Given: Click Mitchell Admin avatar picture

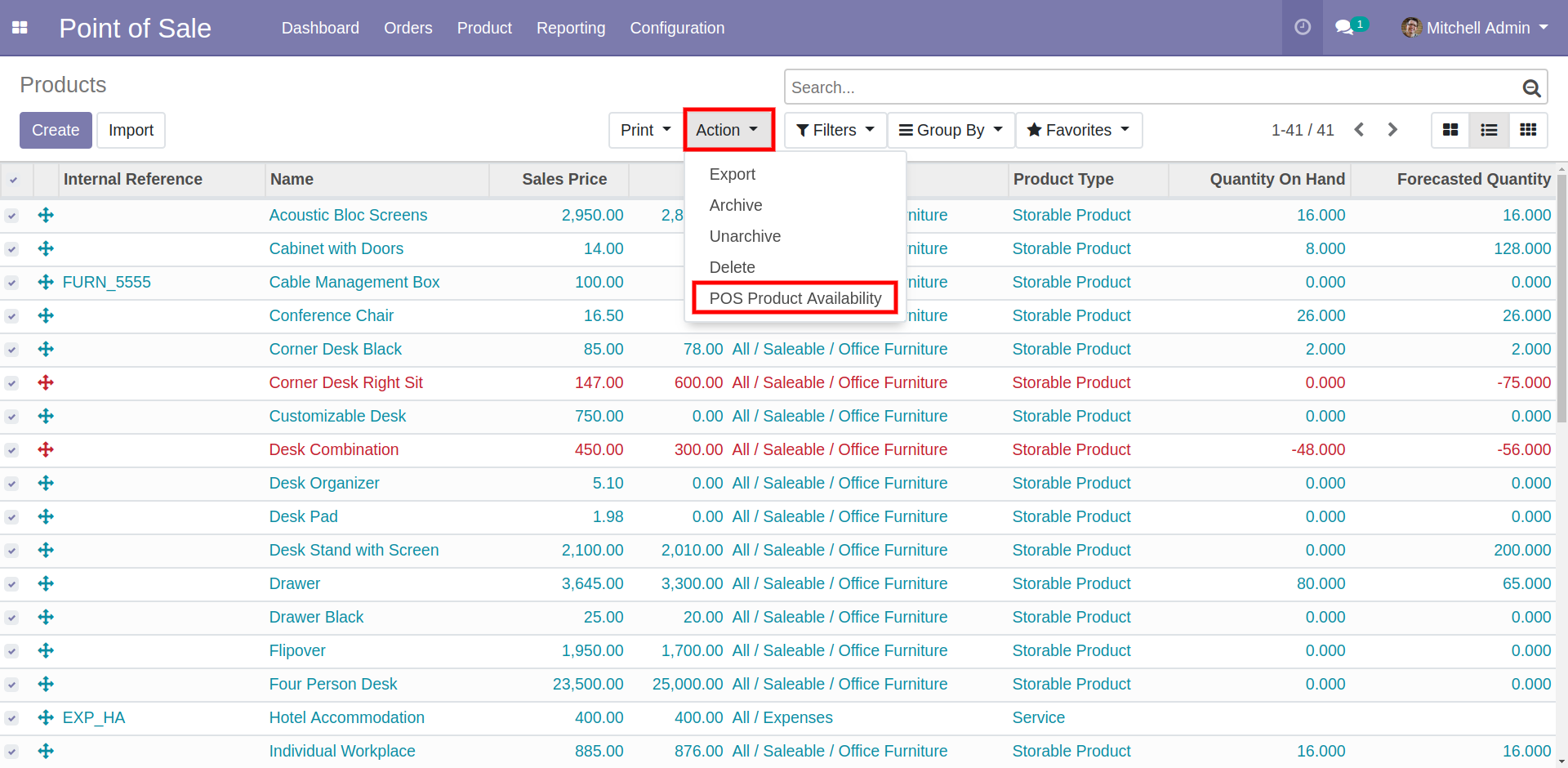Looking at the screenshot, I should click(x=1411, y=28).
